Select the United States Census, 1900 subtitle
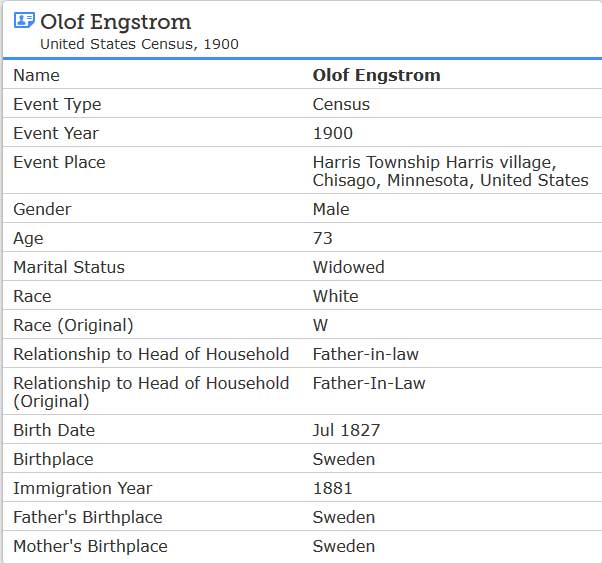This screenshot has height=563, width=602. click(x=139, y=44)
